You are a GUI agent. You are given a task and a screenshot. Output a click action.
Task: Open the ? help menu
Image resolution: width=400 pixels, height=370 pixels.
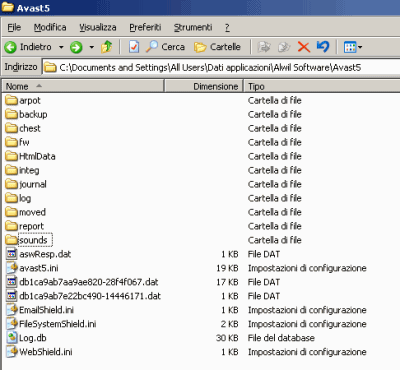coord(227,27)
